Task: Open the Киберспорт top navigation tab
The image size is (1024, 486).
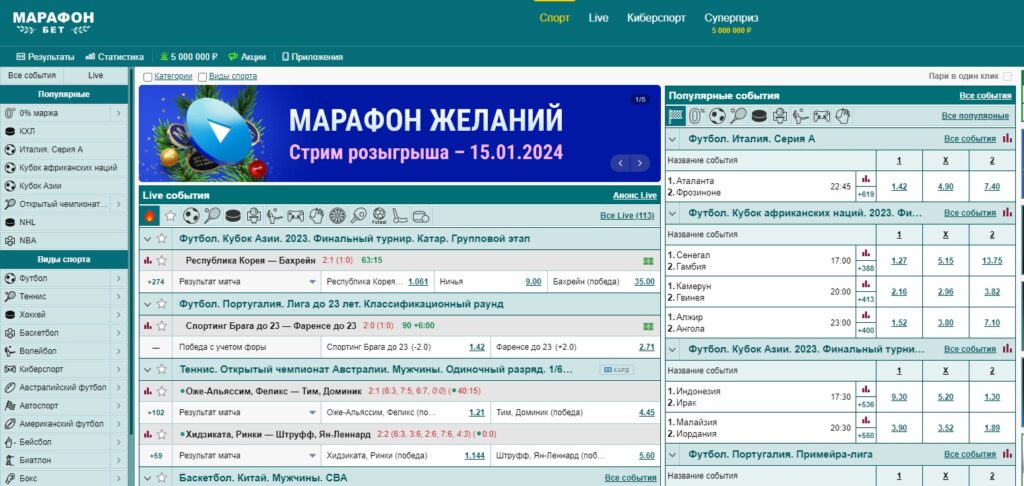Action: point(656,18)
